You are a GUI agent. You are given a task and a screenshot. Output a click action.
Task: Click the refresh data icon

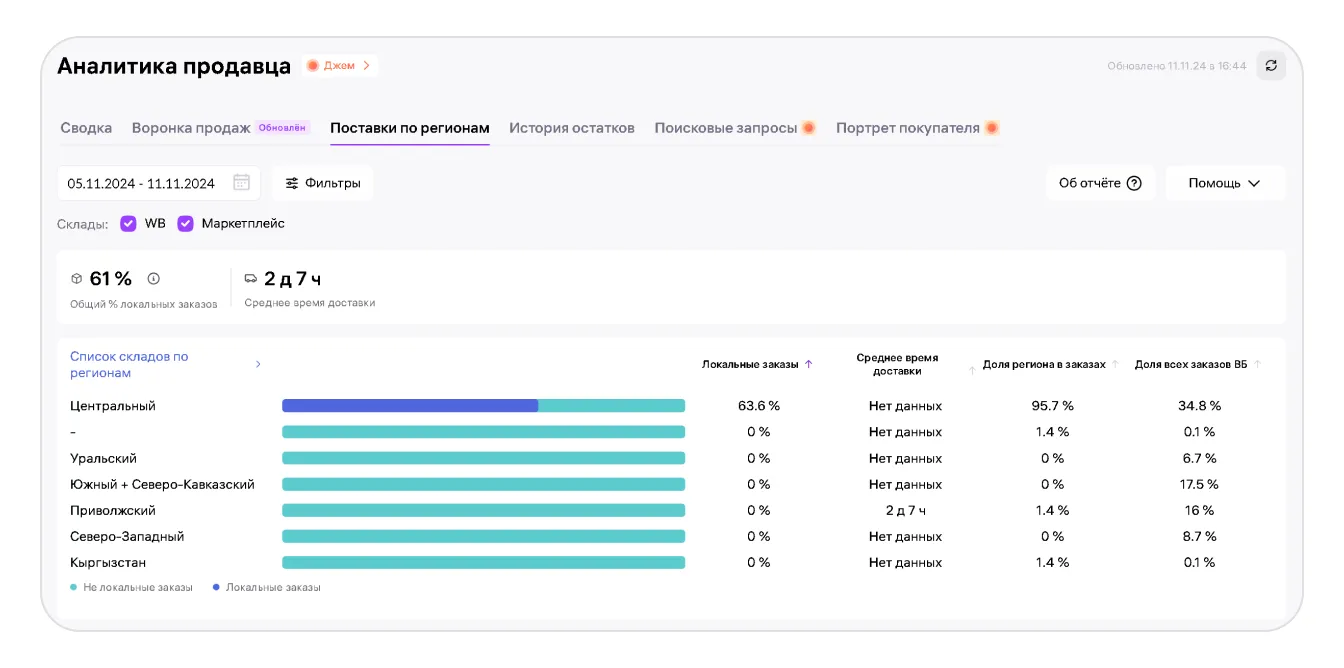1271,66
